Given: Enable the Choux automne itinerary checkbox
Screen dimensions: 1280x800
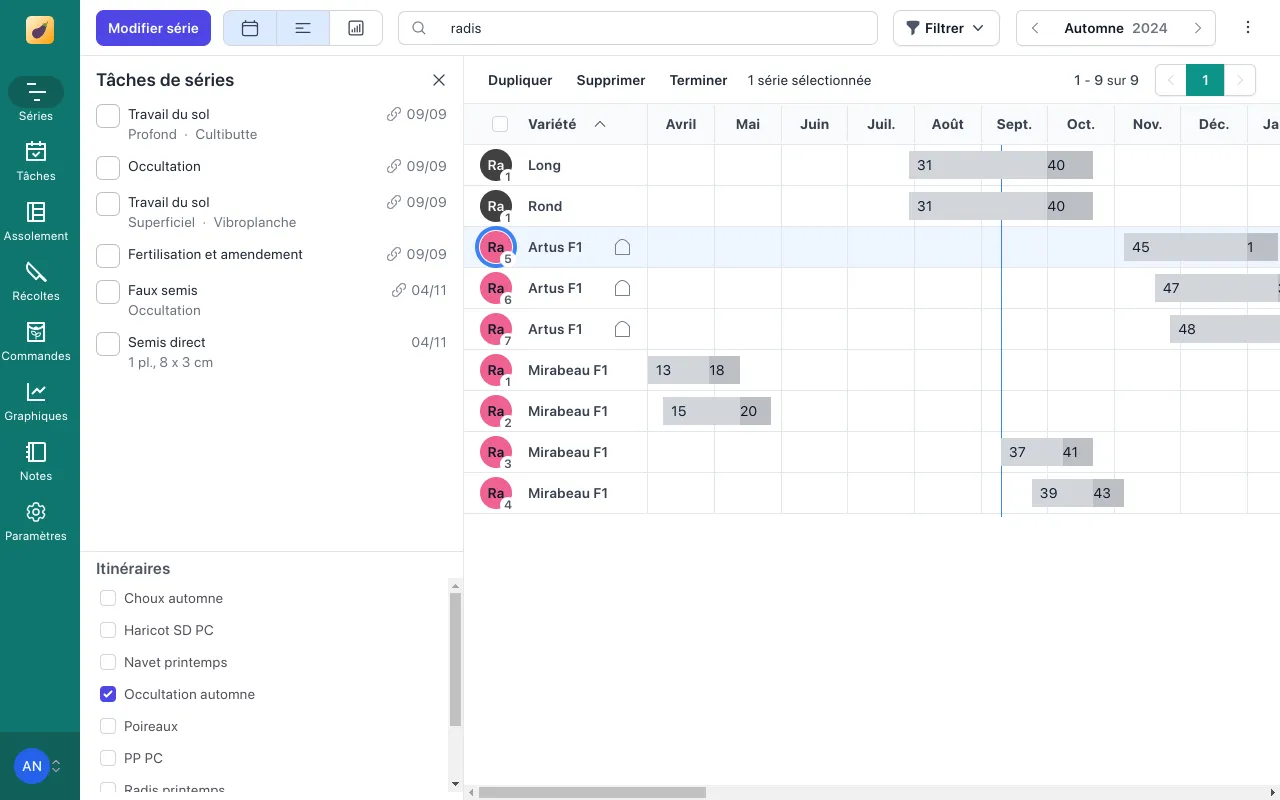Looking at the screenshot, I should coord(108,598).
